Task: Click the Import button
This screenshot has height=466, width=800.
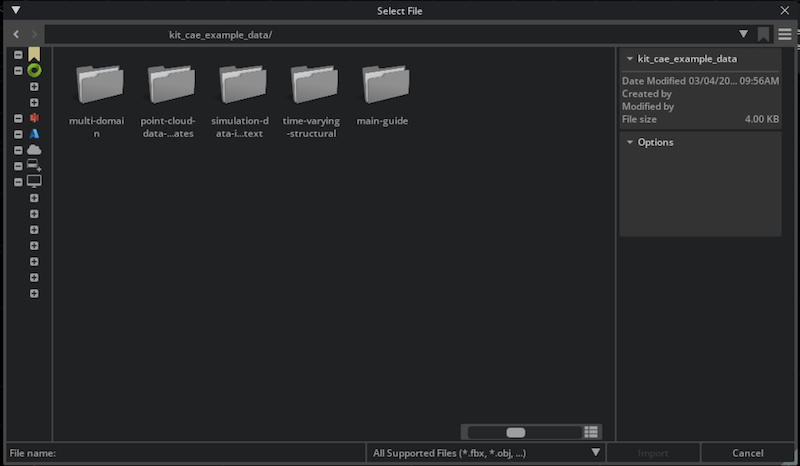Action: (x=653, y=453)
